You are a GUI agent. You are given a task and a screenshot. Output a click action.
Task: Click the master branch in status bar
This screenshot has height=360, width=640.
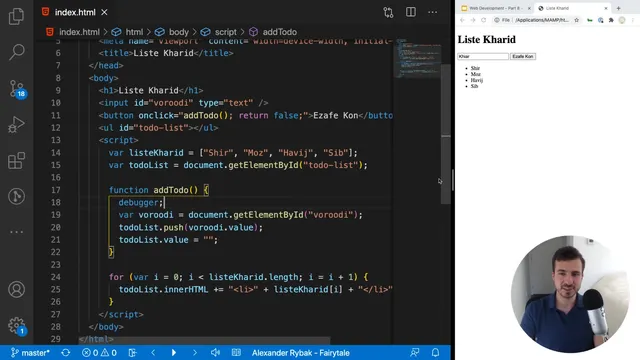(30, 353)
